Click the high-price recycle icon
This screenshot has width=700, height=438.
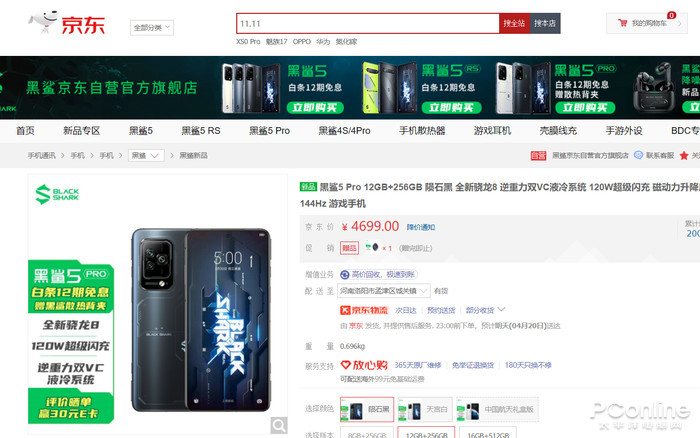click(345, 274)
